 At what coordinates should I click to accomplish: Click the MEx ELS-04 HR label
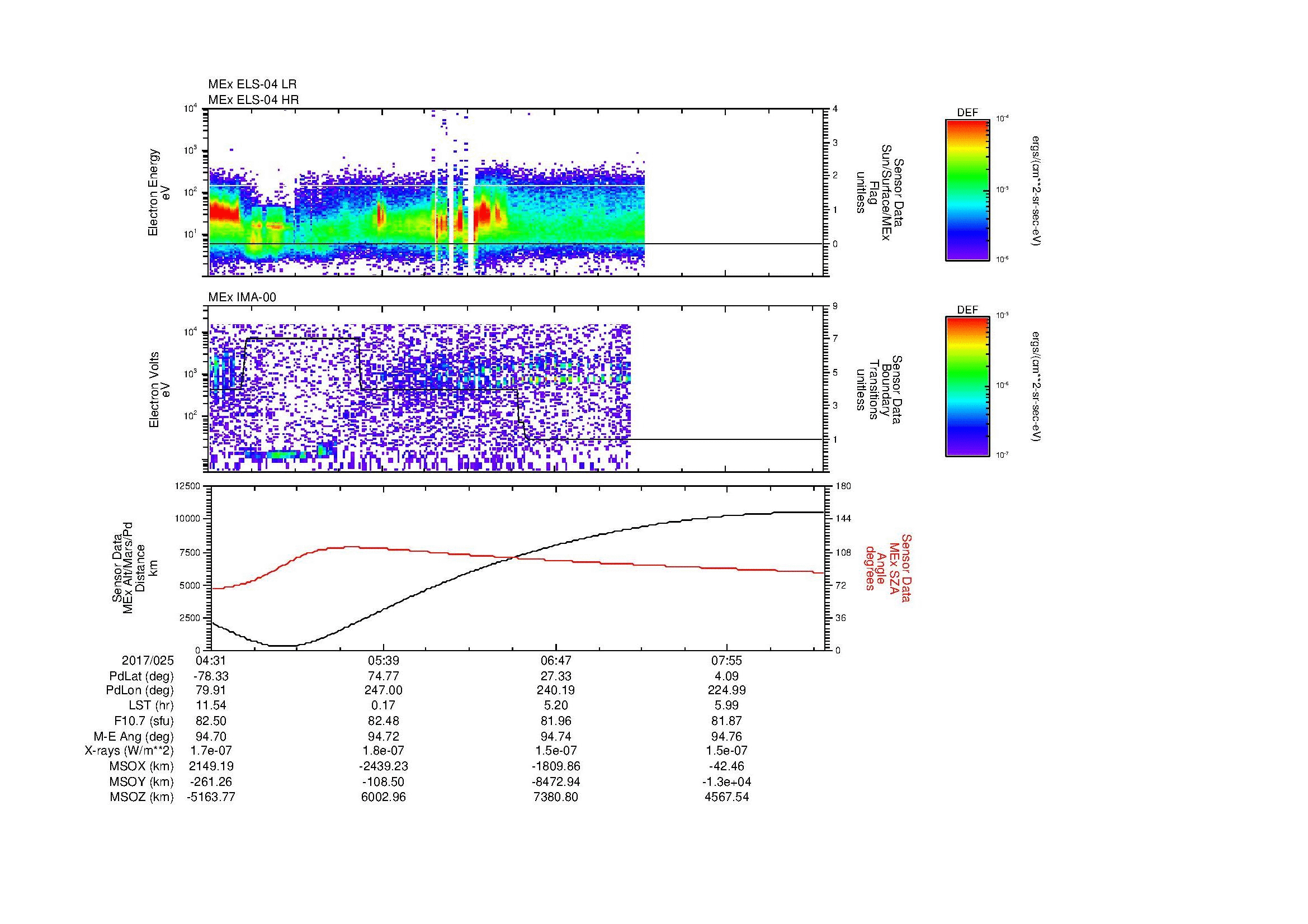tap(253, 100)
